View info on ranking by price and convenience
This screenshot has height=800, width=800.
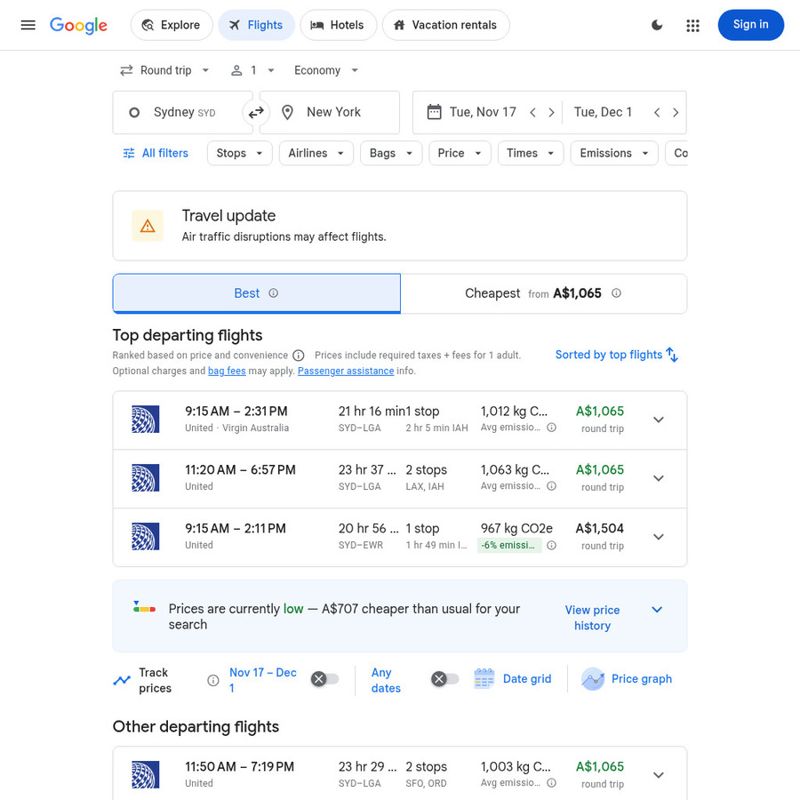(298, 355)
